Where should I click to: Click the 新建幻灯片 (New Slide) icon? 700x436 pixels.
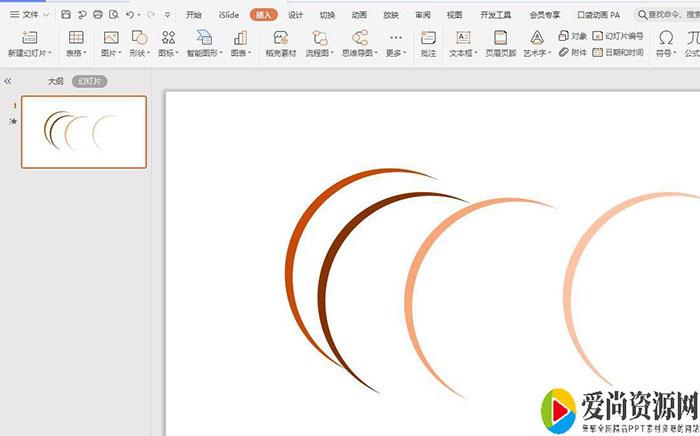[x=28, y=38]
